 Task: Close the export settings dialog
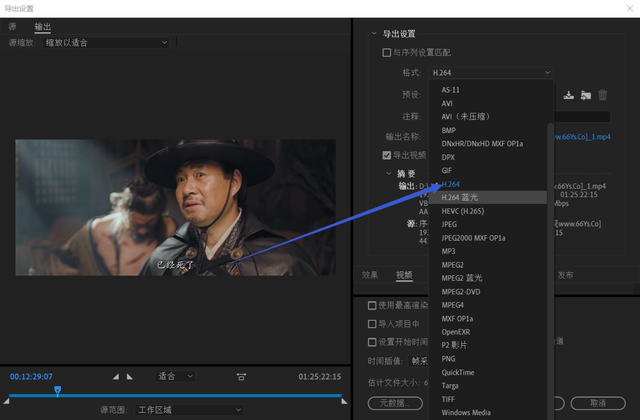(630, 8)
